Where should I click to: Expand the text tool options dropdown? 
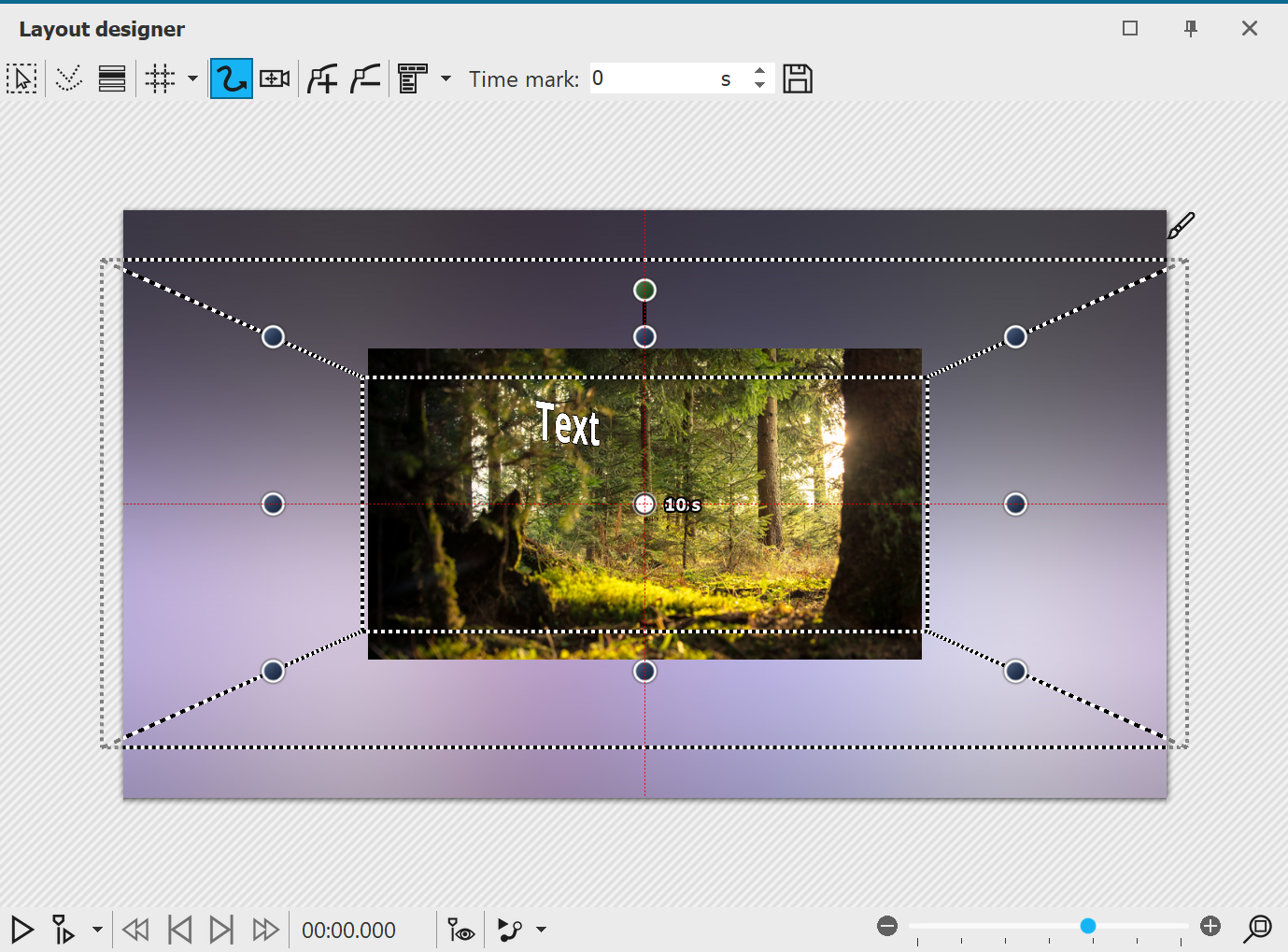click(446, 78)
